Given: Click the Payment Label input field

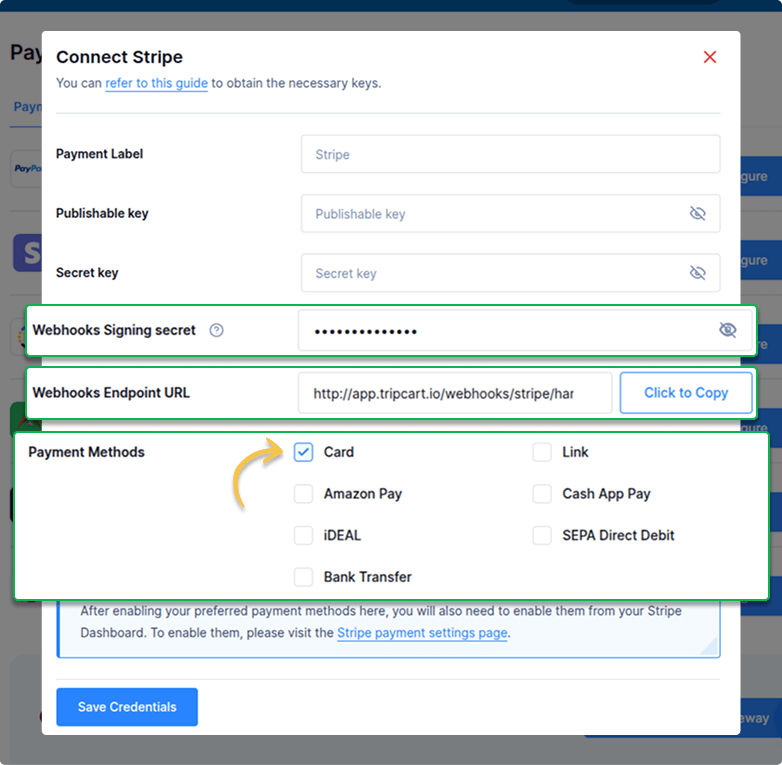Looking at the screenshot, I should 510,154.
